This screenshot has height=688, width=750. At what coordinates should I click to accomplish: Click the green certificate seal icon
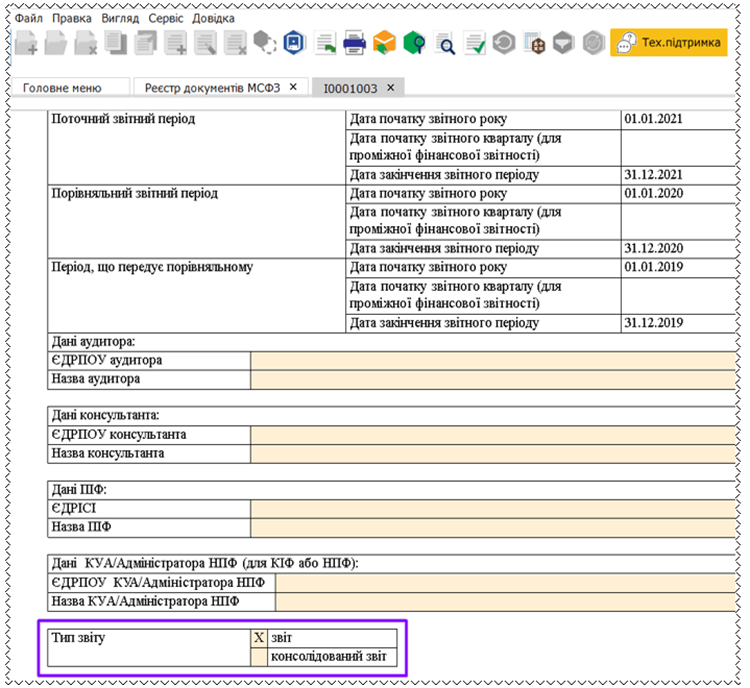(415, 43)
